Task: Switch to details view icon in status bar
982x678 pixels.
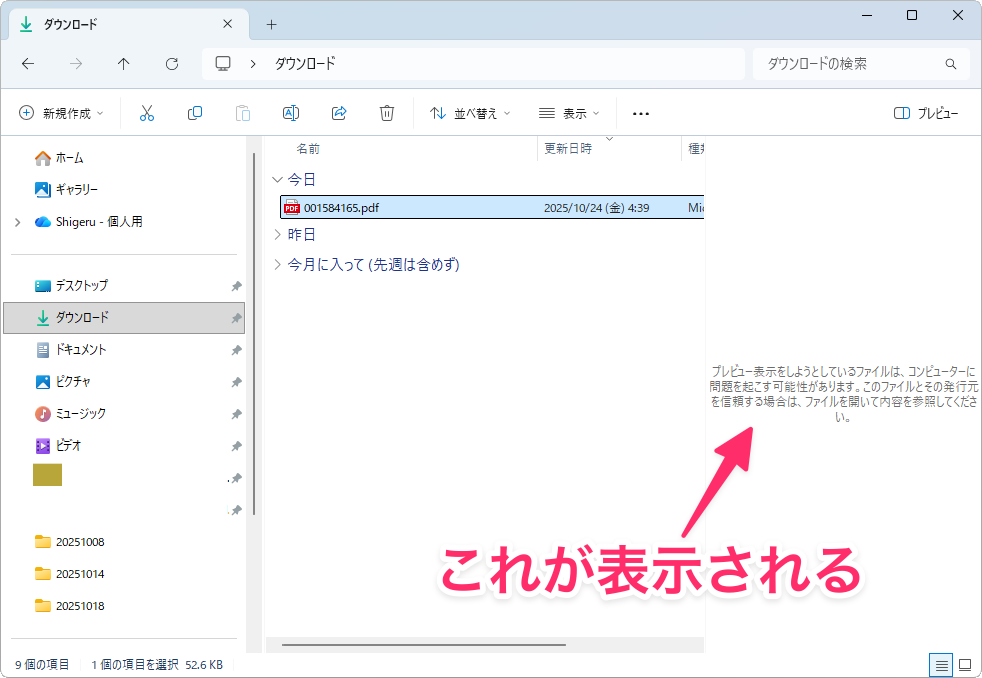Action: pos(940,665)
